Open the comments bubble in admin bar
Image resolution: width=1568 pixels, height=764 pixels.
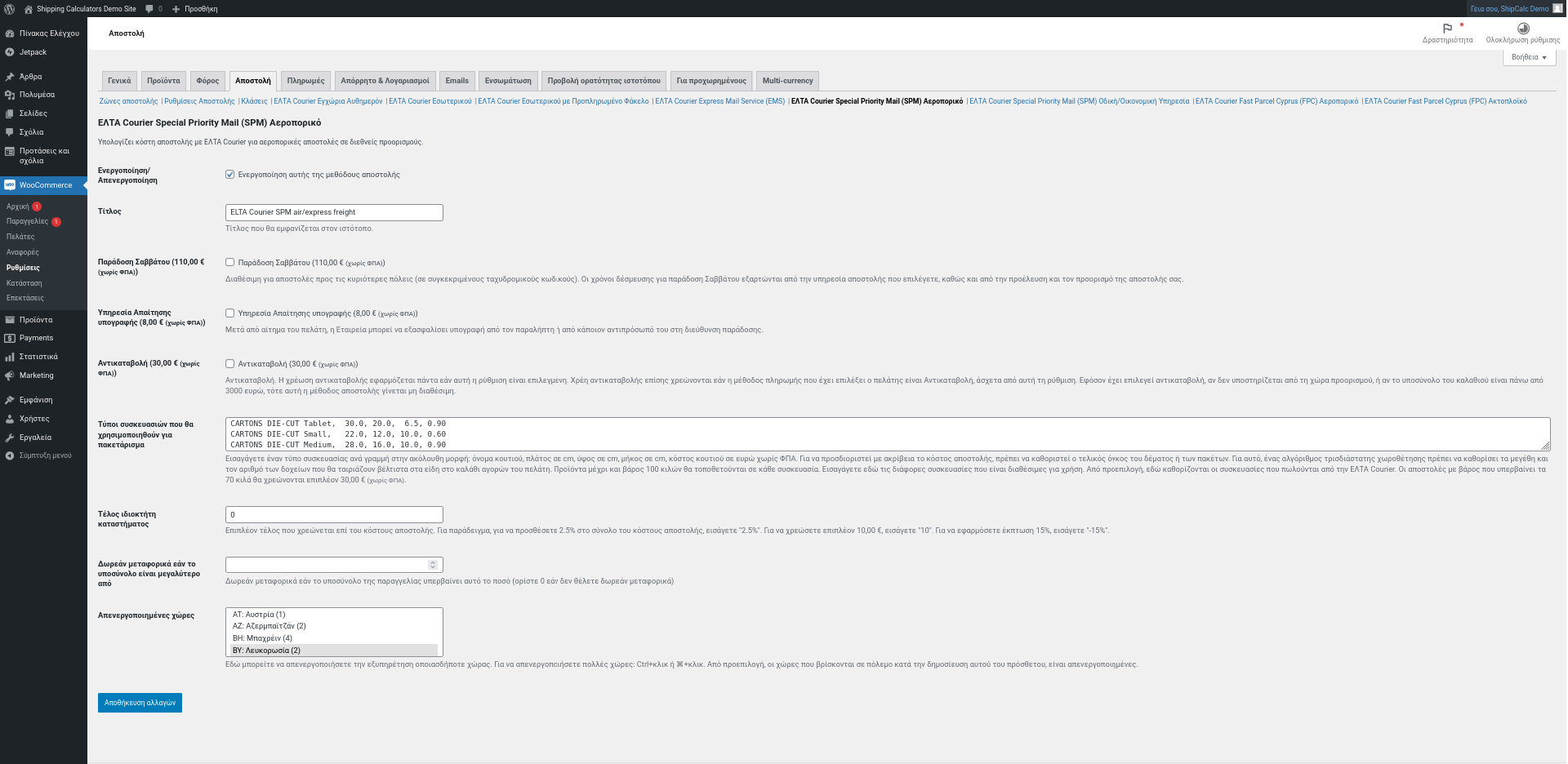point(149,9)
